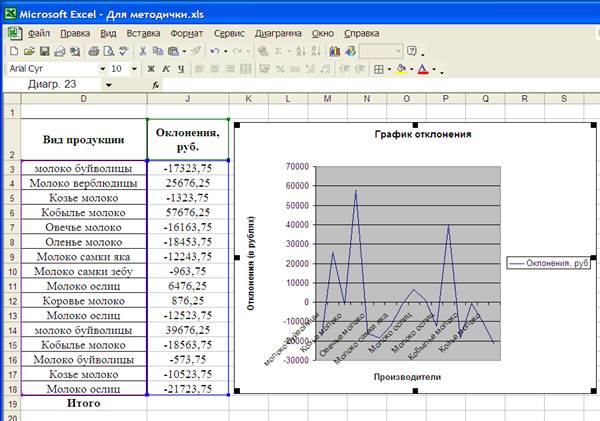Open the Диаграмма menu
This screenshot has width=600, height=421.
[278, 34]
